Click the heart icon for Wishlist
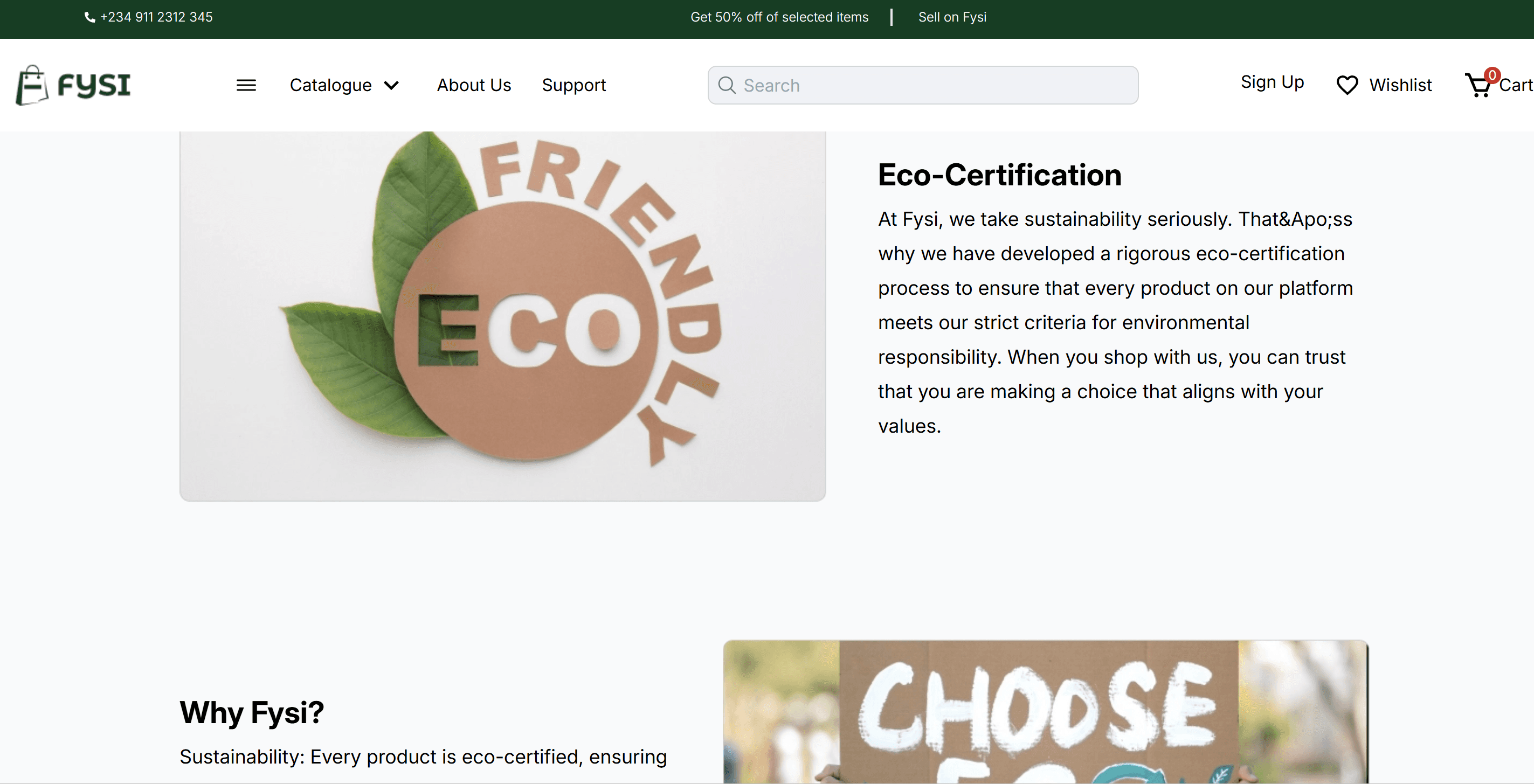 coord(1347,85)
